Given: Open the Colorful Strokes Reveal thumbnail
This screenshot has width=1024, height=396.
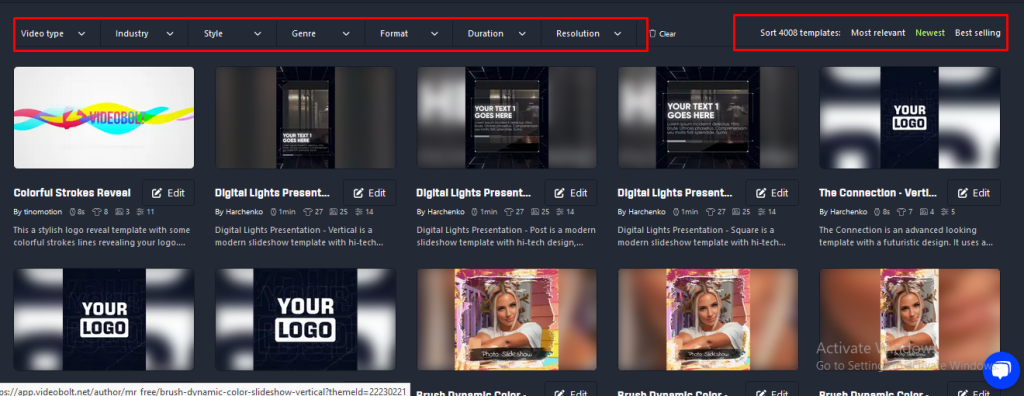Looking at the screenshot, I should [104, 118].
